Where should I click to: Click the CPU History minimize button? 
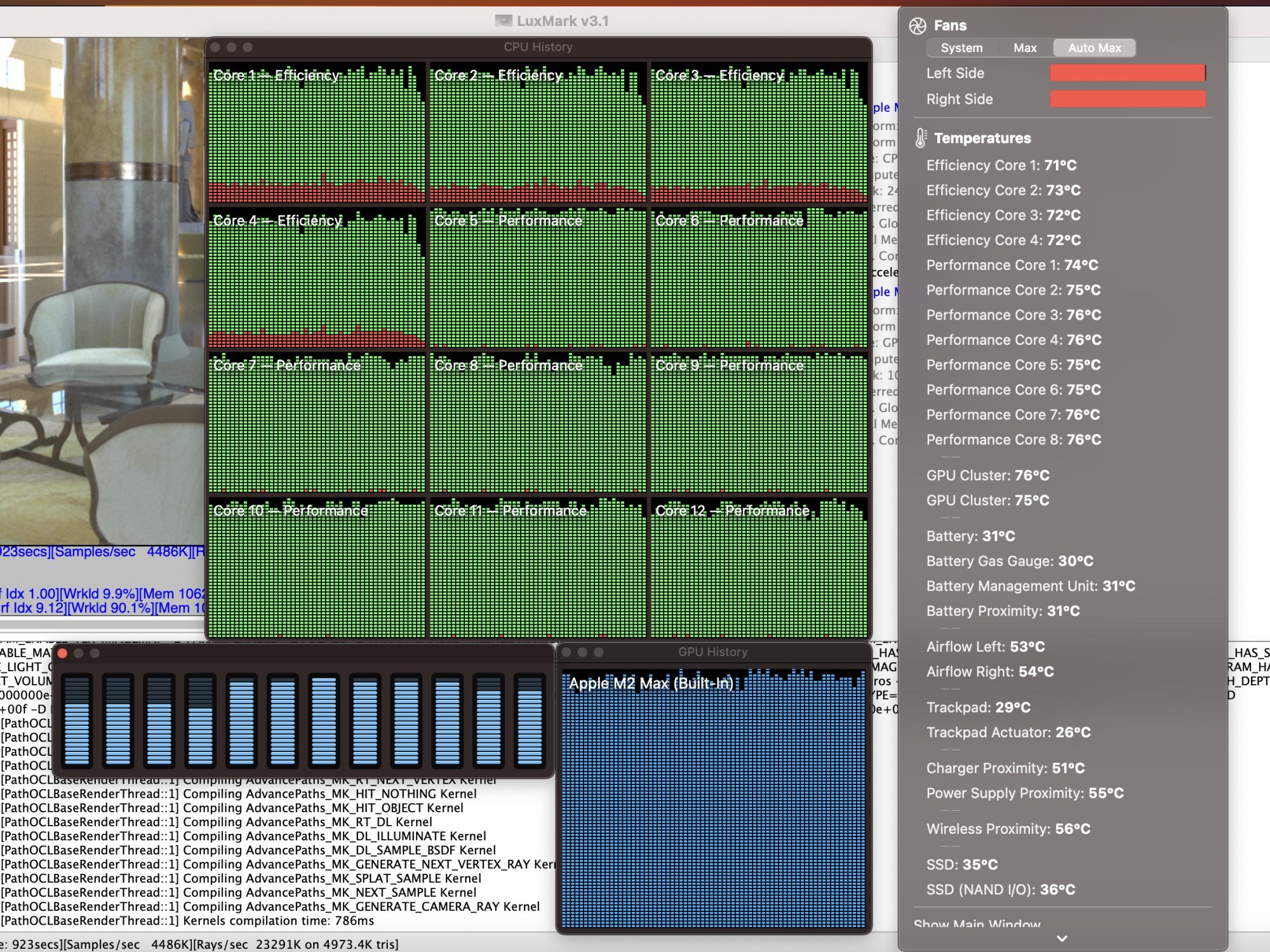231,47
